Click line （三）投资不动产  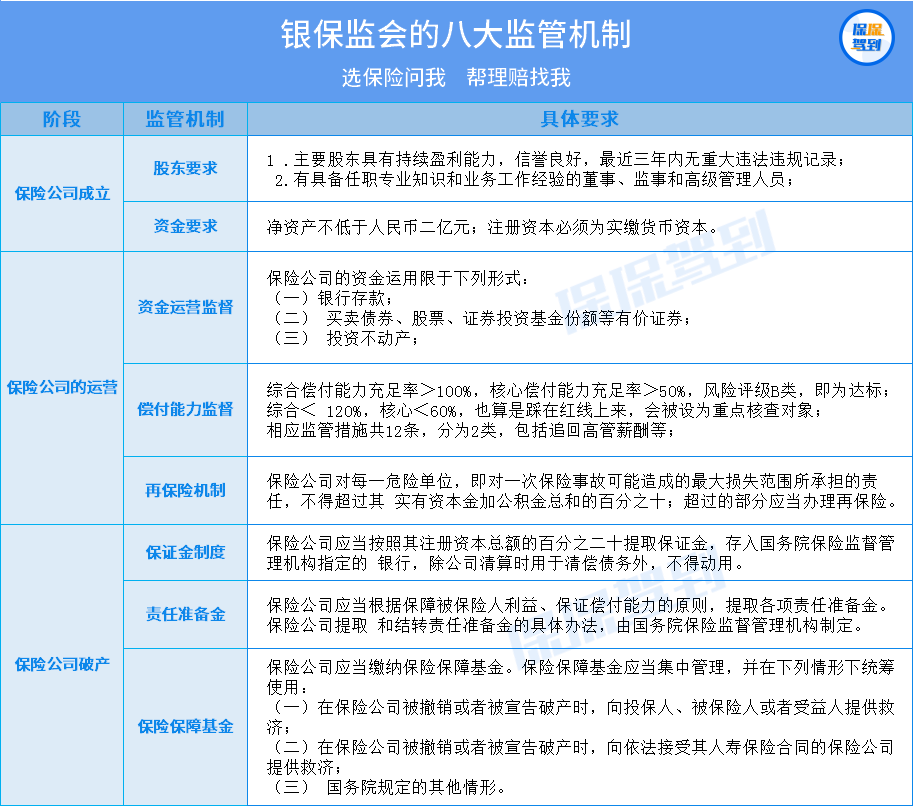click(x=345, y=338)
